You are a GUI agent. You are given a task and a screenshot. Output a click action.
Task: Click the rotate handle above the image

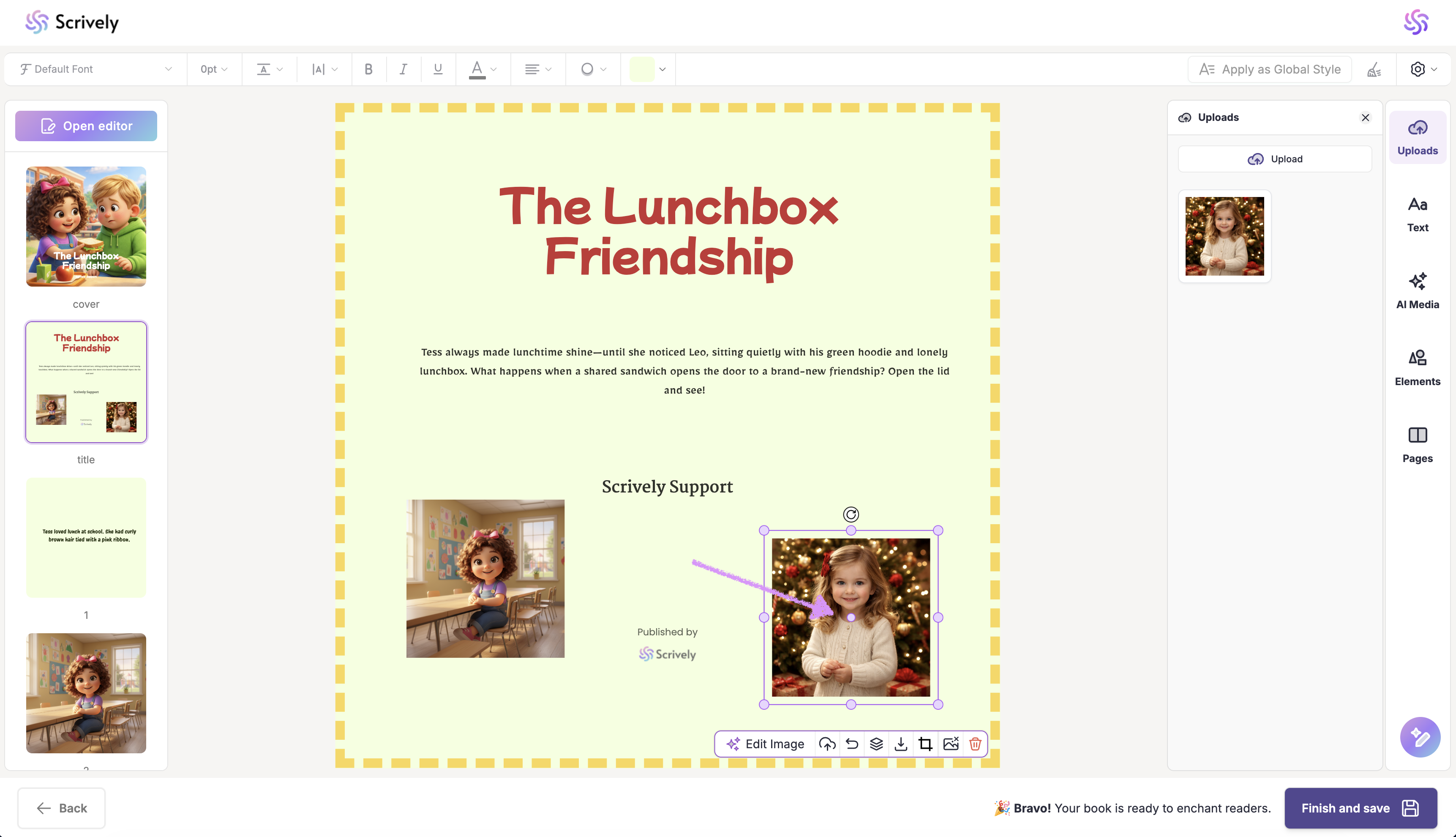[851, 514]
